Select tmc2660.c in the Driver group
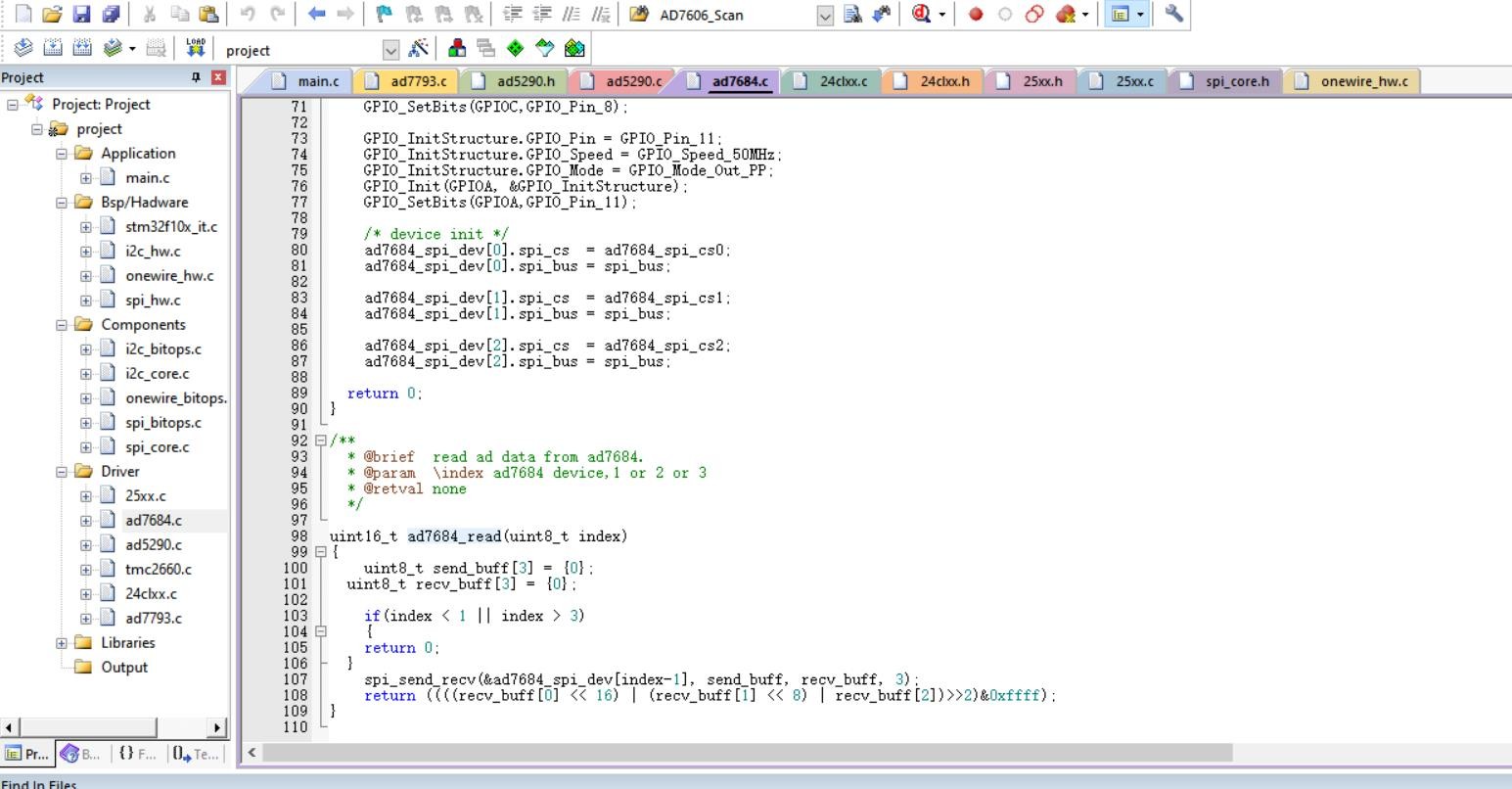Viewport: 1512px width, 789px height. (159, 569)
